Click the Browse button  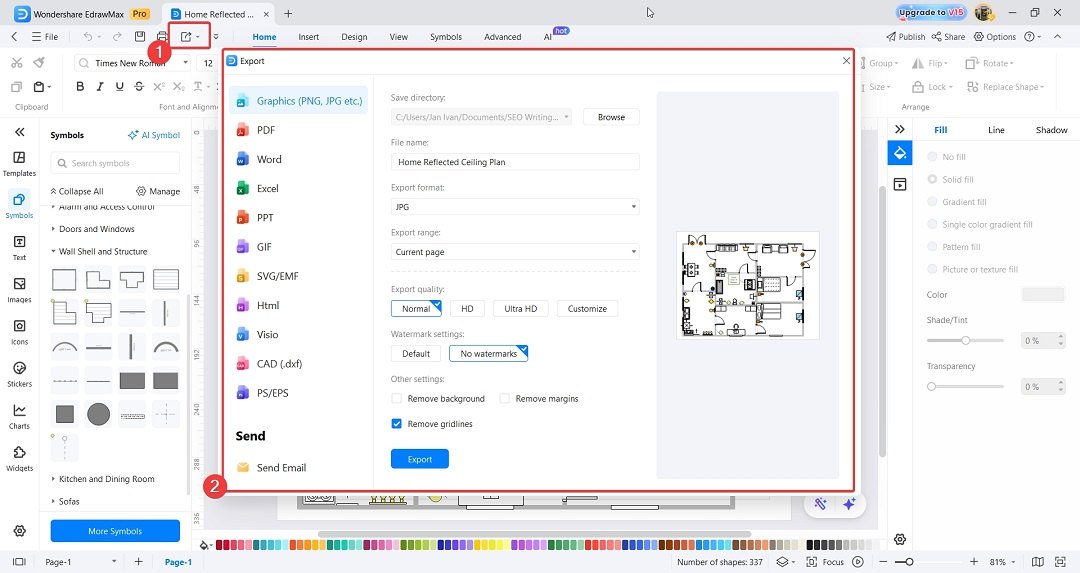point(611,117)
